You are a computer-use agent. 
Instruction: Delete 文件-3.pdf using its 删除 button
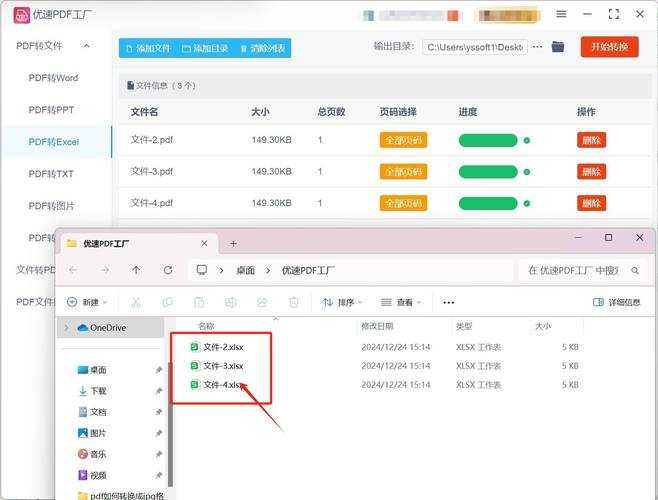(x=591, y=172)
